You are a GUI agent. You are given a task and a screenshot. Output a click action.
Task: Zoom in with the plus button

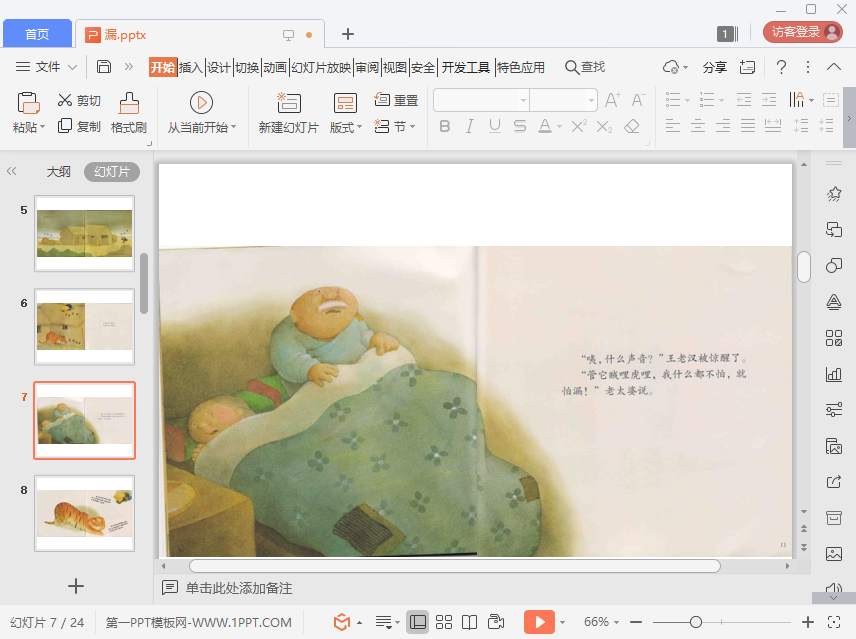808,622
